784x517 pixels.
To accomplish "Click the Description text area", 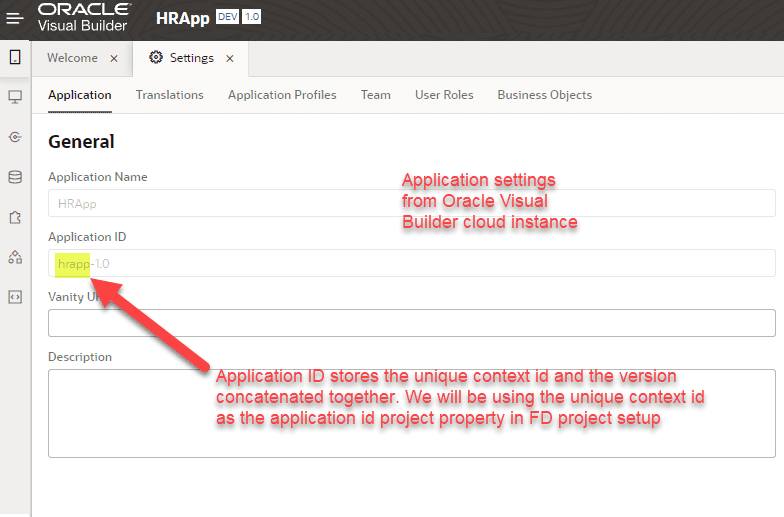I will coord(412,414).
